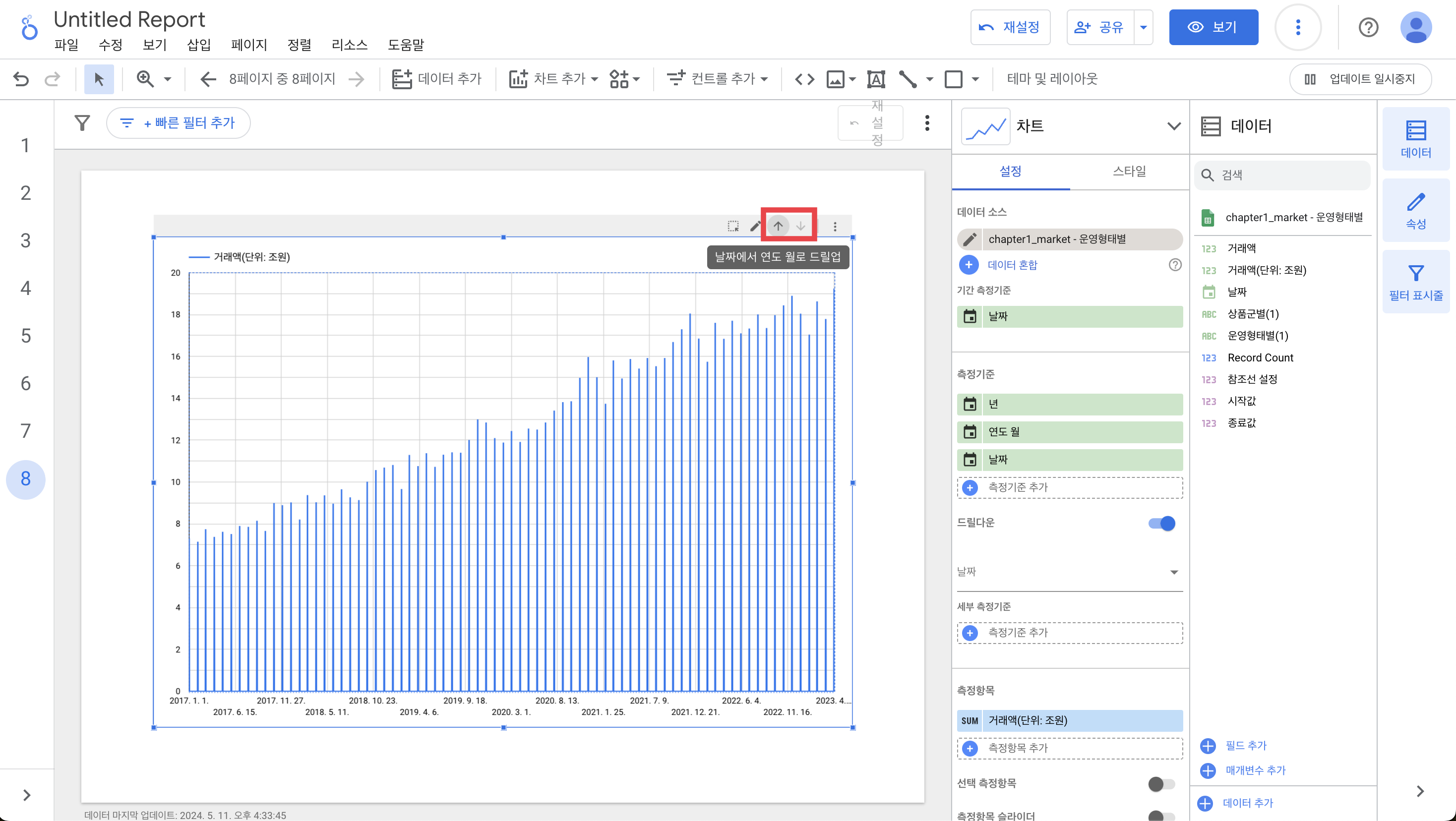This screenshot has width=1456, height=821.
Task: Click the undo arrow icon
Action: click(21, 78)
